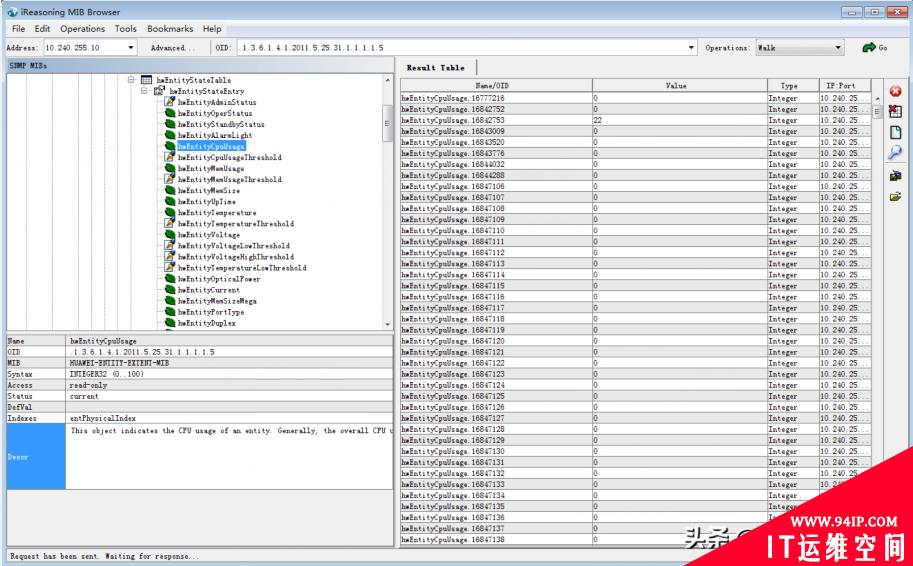Click the pencil icon beside hwEntityTemperatureThreshold
The width and height of the screenshot is (913, 566).
pos(169,224)
